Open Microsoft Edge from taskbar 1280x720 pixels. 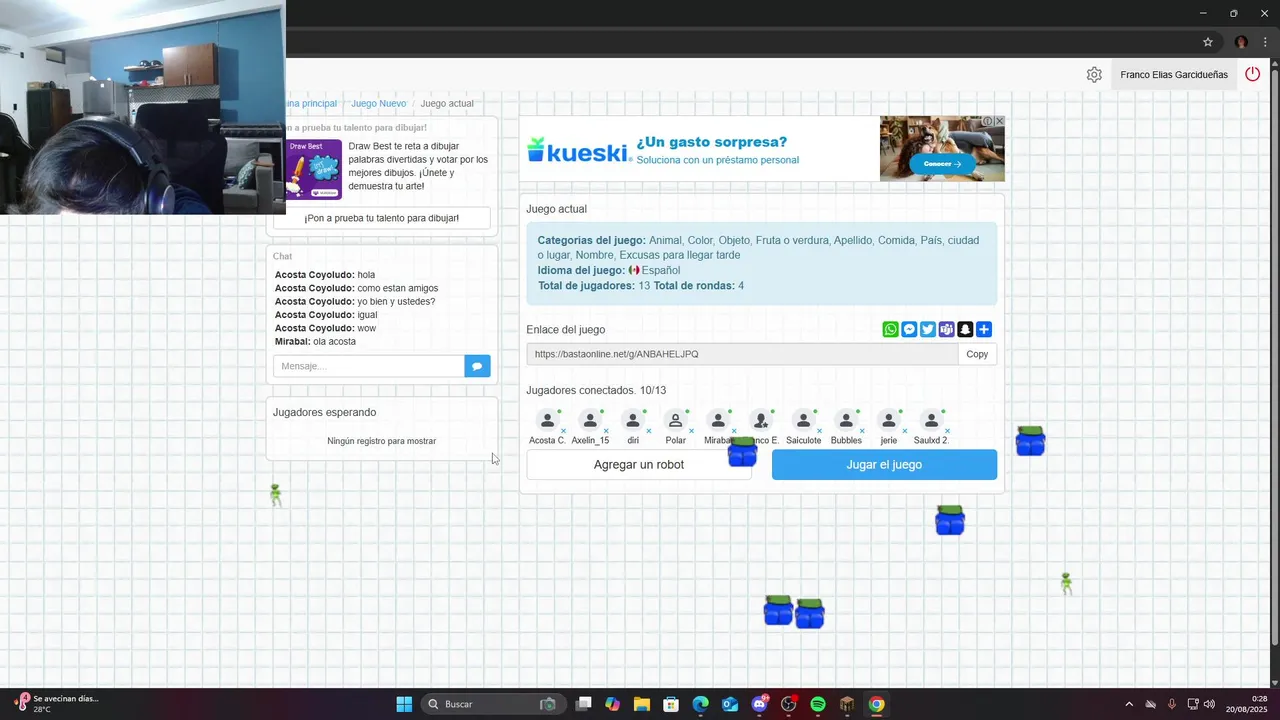pos(700,704)
